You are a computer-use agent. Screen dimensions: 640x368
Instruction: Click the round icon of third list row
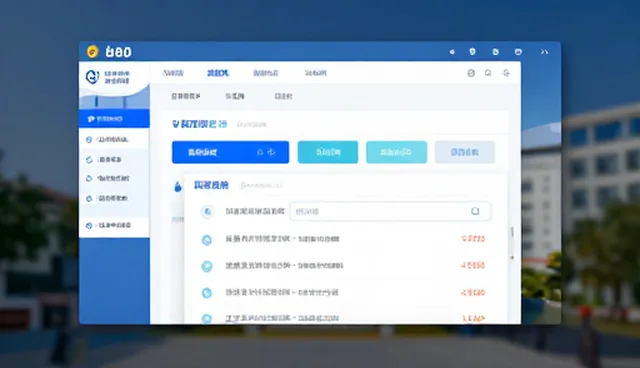(x=207, y=293)
